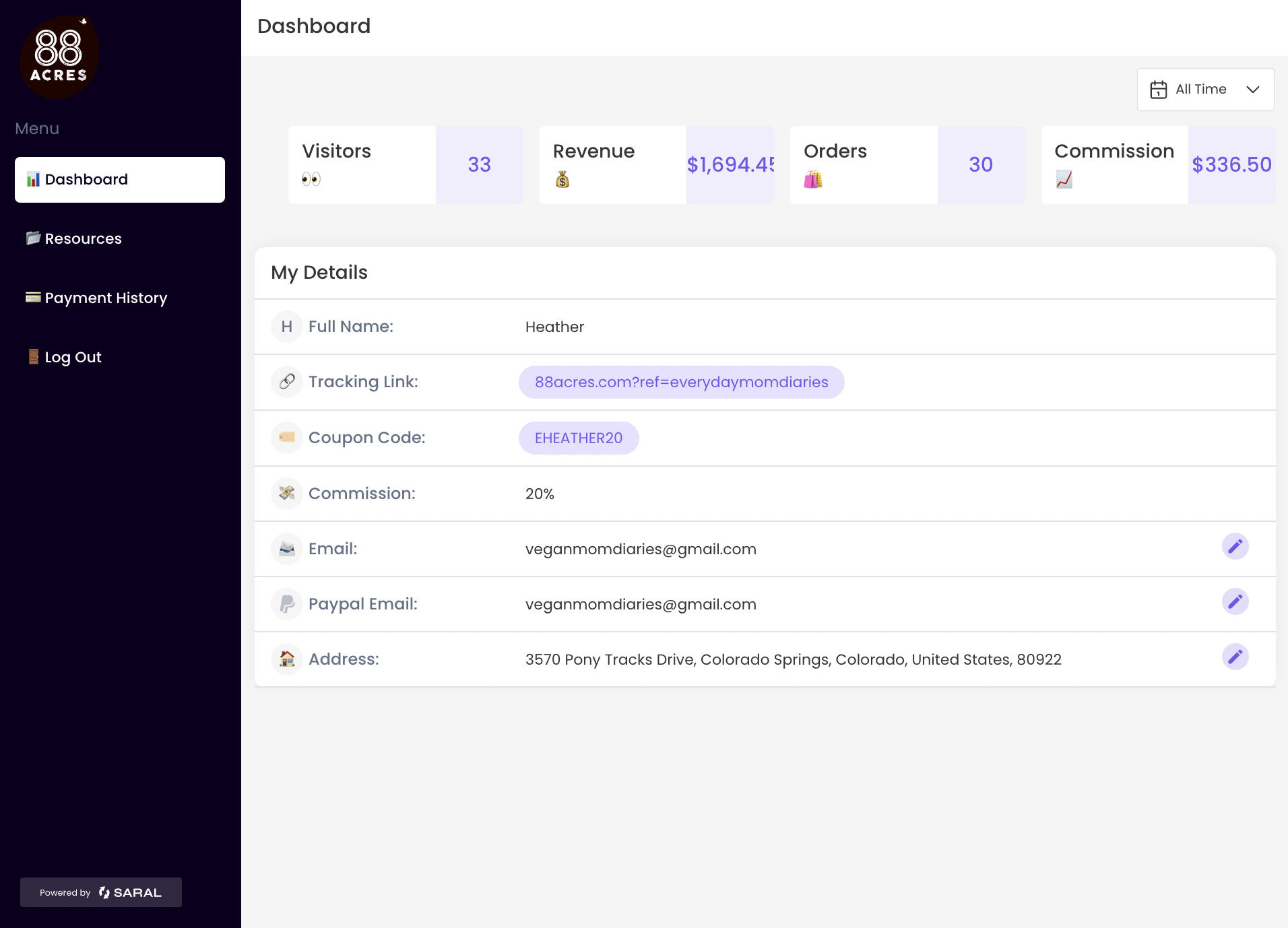Click the H avatar beside Full Name

(287, 327)
